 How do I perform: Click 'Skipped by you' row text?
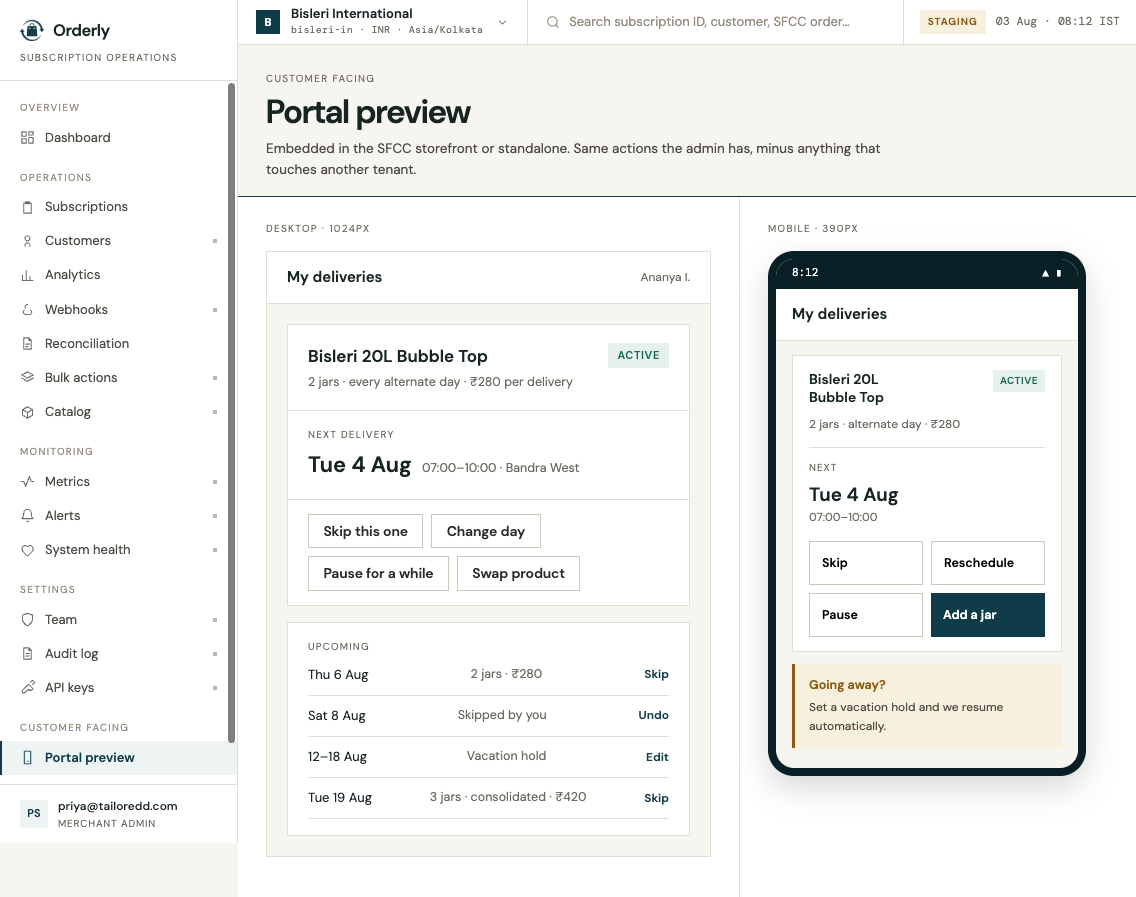[502, 715]
